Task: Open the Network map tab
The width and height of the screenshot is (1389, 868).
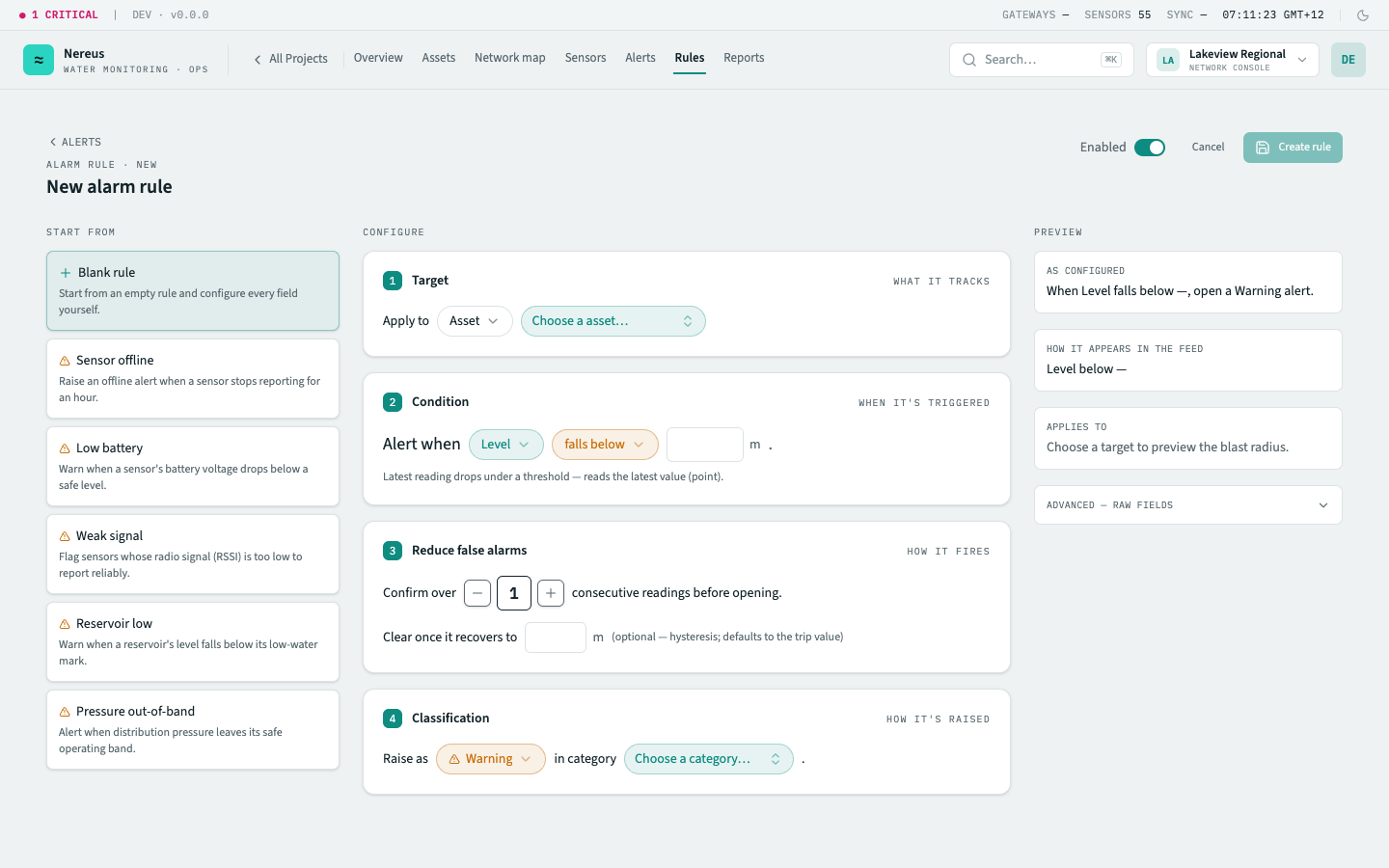Action: point(510,58)
